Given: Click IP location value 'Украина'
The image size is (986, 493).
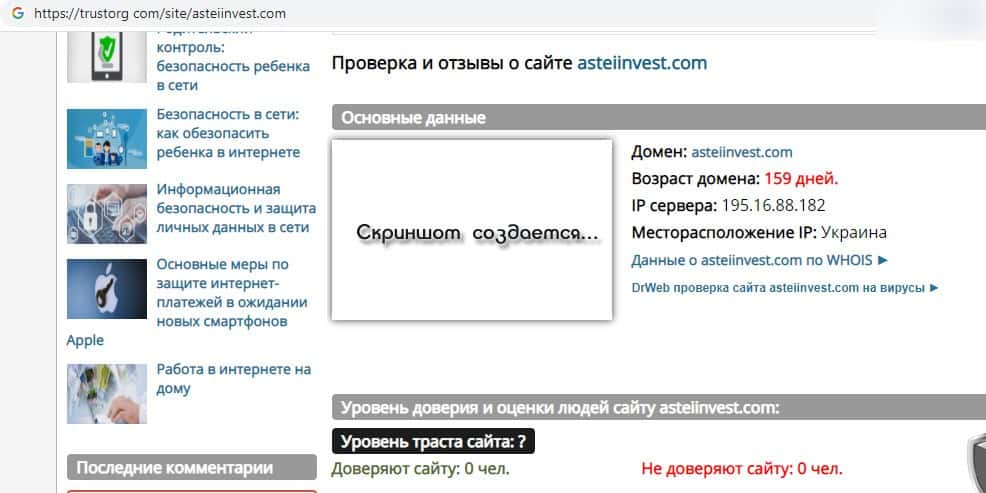Looking at the screenshot, I should click(x=854, y=233).
